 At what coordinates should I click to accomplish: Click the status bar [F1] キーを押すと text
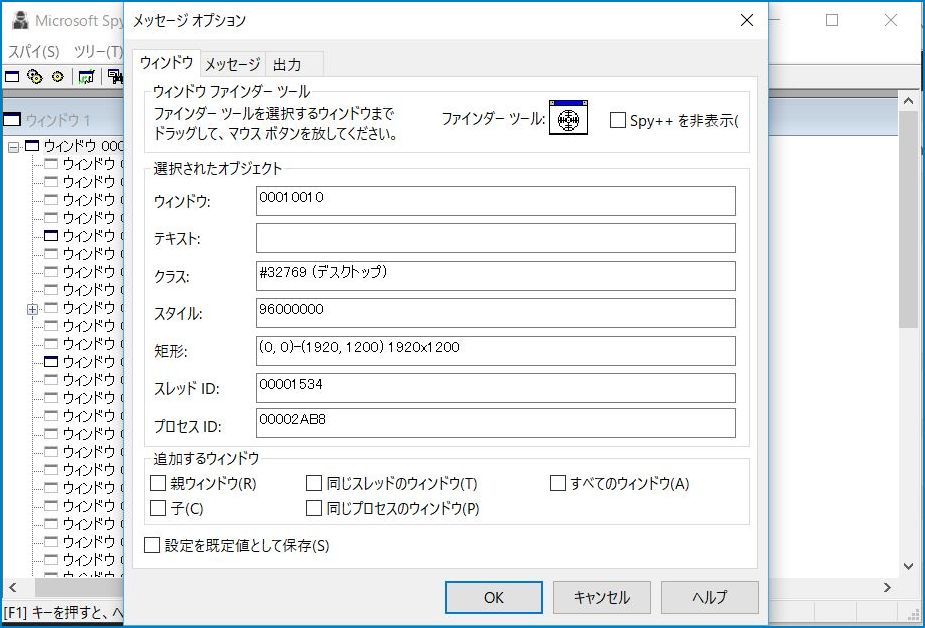point(64,613)
